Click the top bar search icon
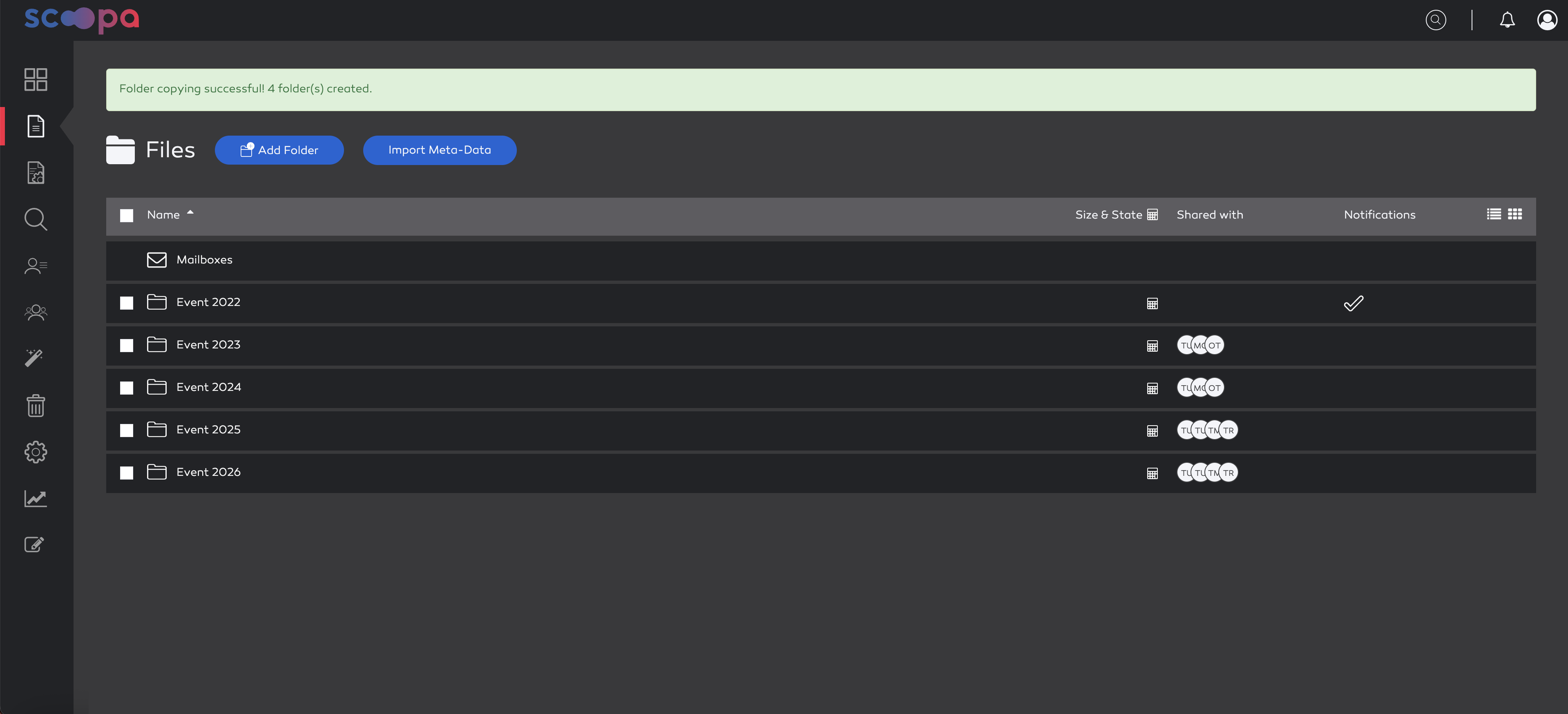The height and width of the screenshot is (714, 1568). click(1435, 20)
